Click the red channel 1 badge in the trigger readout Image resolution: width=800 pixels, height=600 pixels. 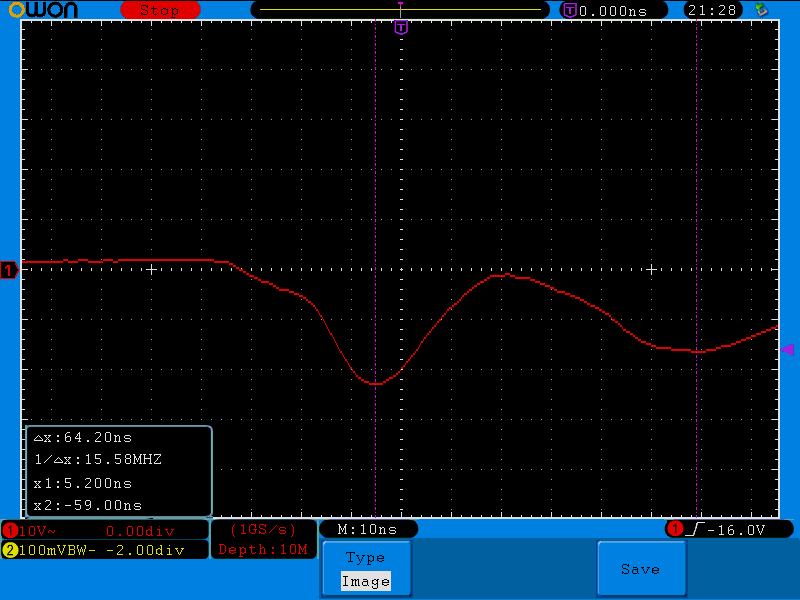675,529
